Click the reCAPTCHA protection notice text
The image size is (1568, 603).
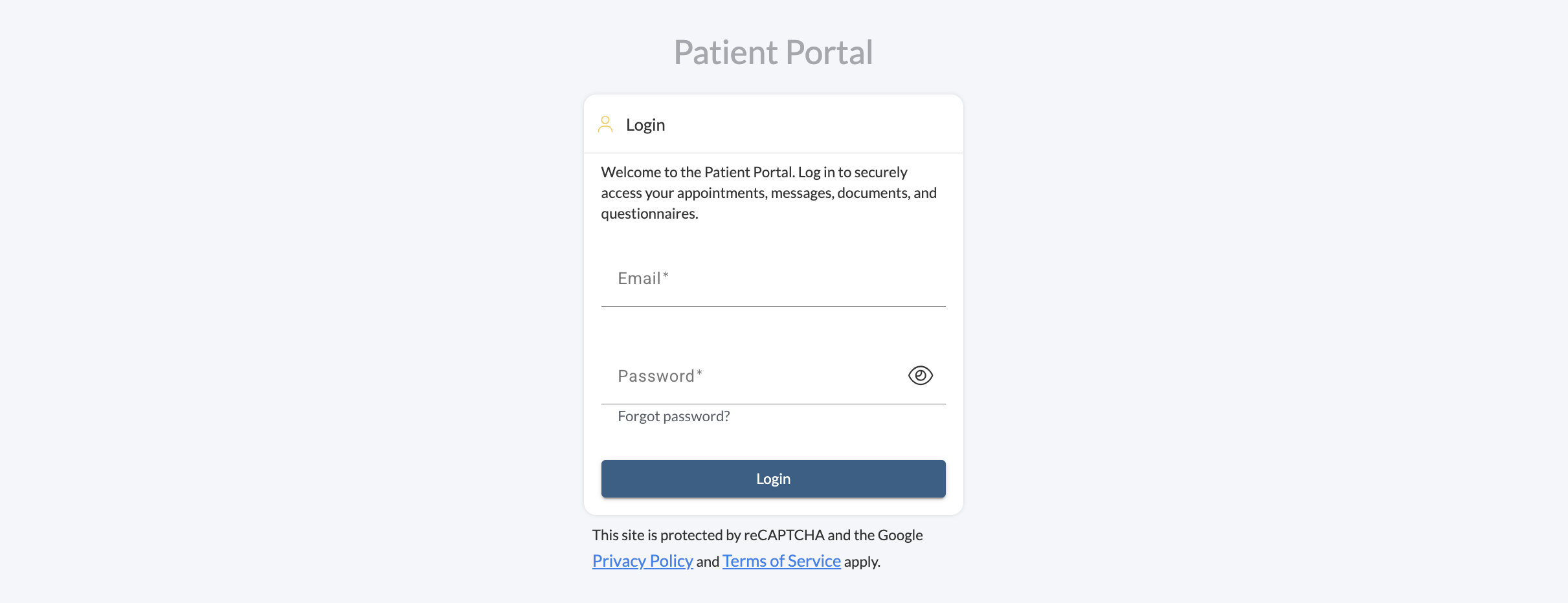757,548
